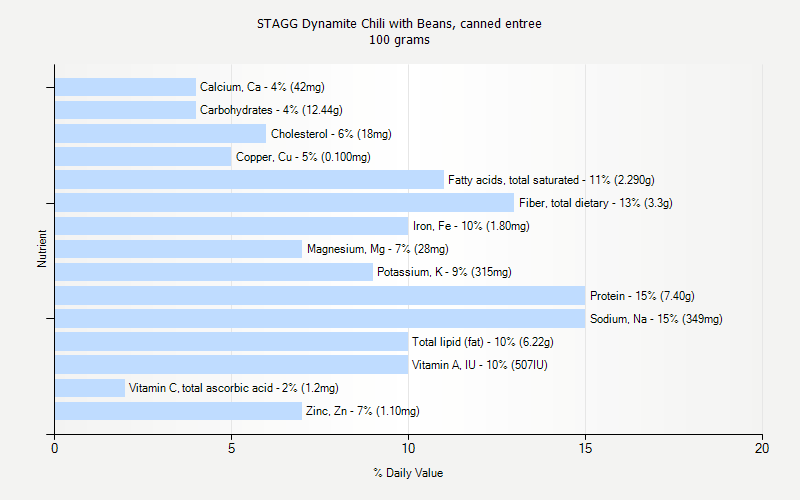This screenshot has width=800, height=500.
Task: Click the Cholesterol 6% bar
Action: tap(161, 134)
